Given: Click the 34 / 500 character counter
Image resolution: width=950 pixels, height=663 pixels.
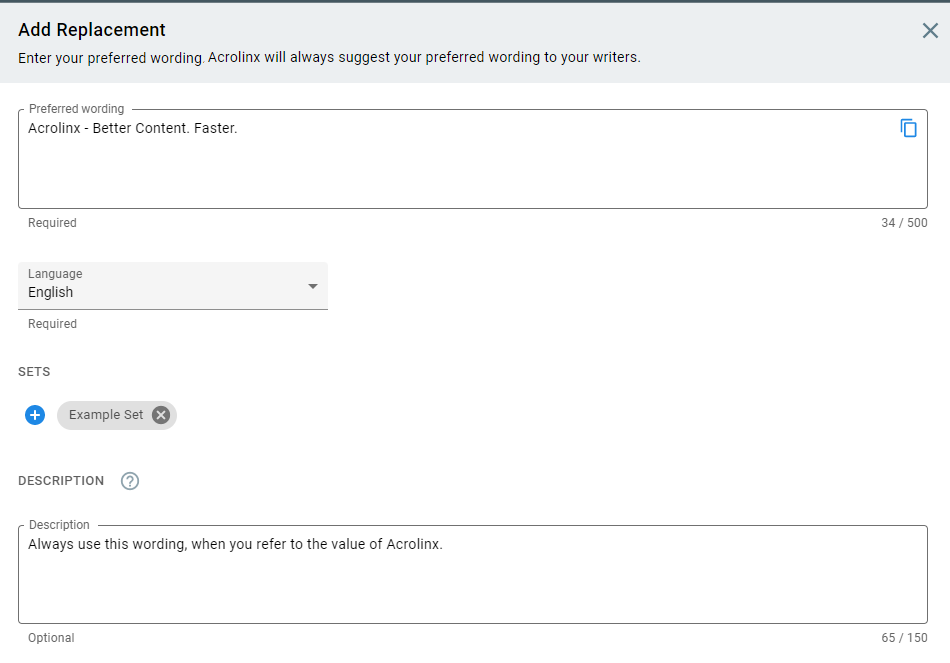Looking at the screenshot, I should click(x=904, y=222).
